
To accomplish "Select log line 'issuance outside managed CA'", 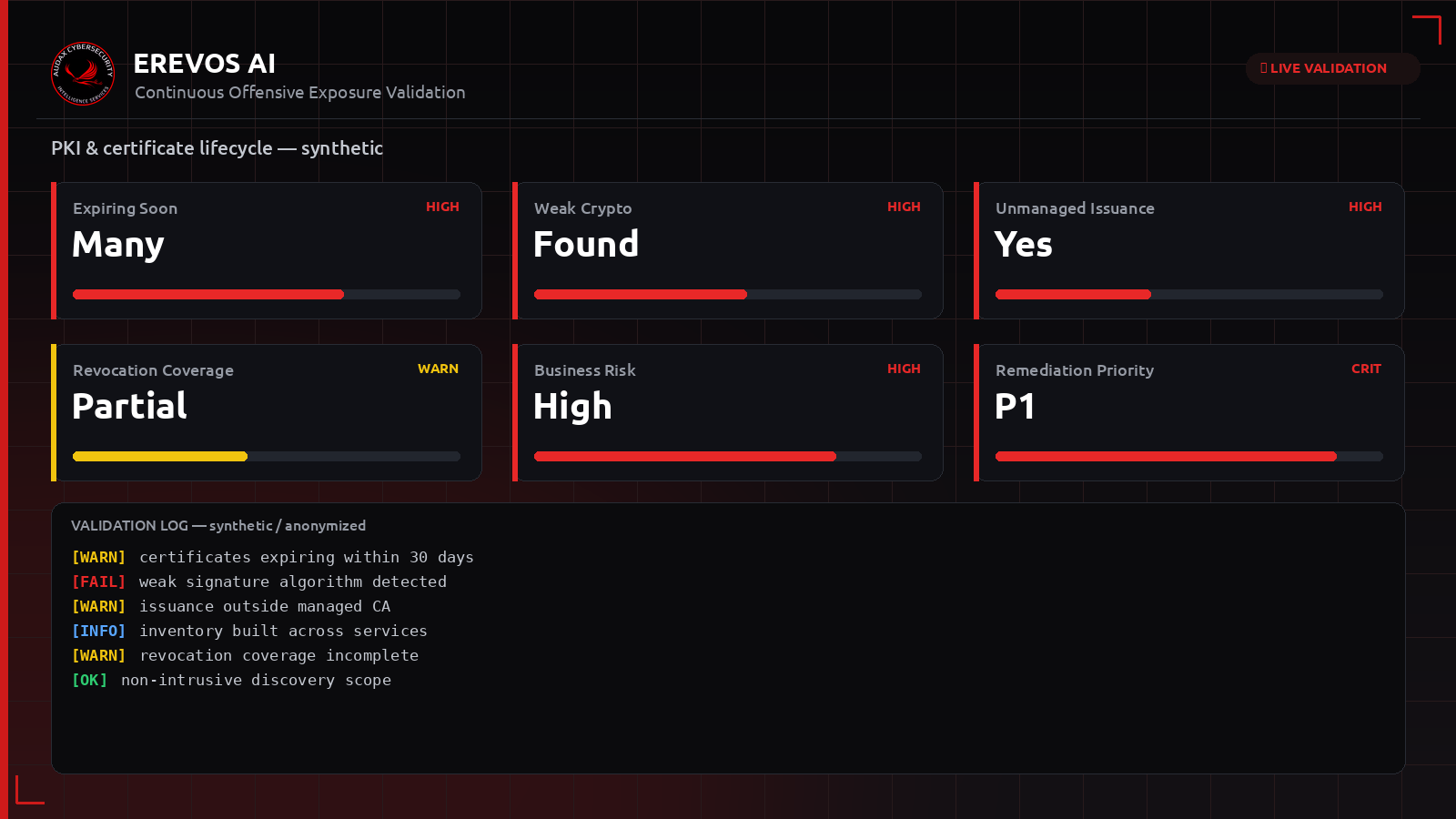I will click(265, 606).
